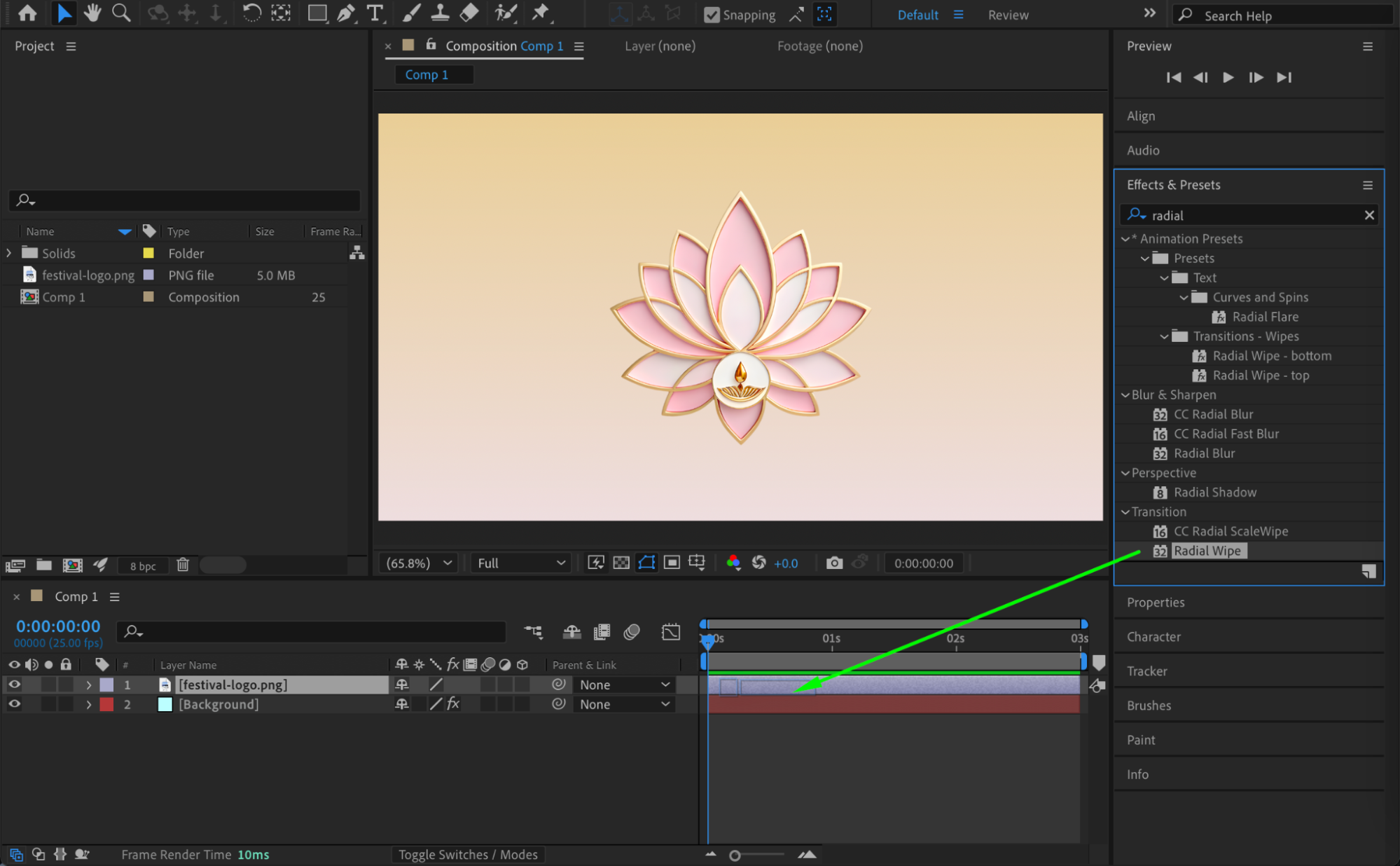Hide the festival-logo.png layer eye
Image resolution: width=1400 pixels, height=866 pixels.
[x=14, y=685]
